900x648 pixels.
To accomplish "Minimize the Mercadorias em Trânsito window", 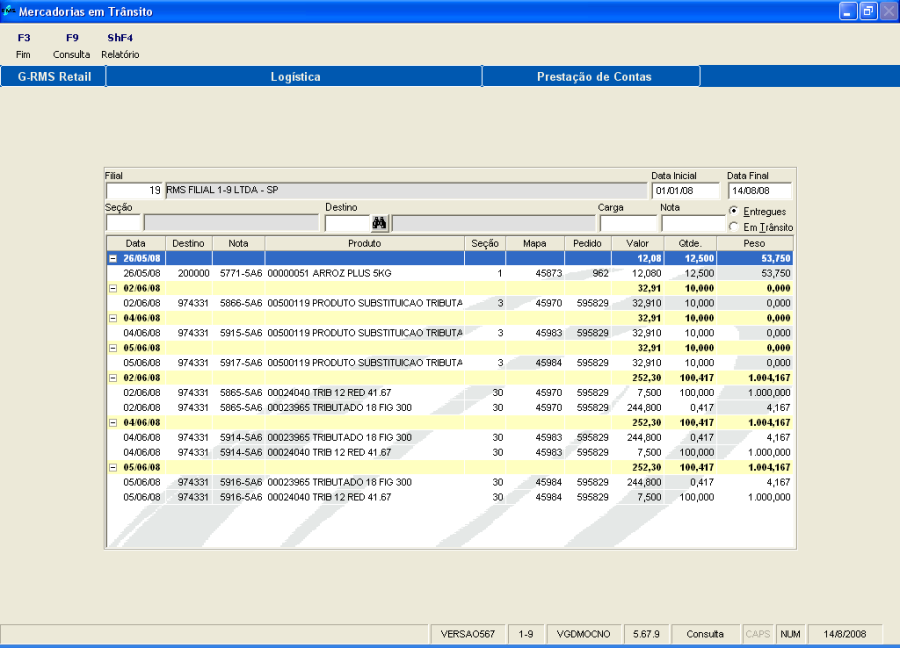I will pos(848,11).
